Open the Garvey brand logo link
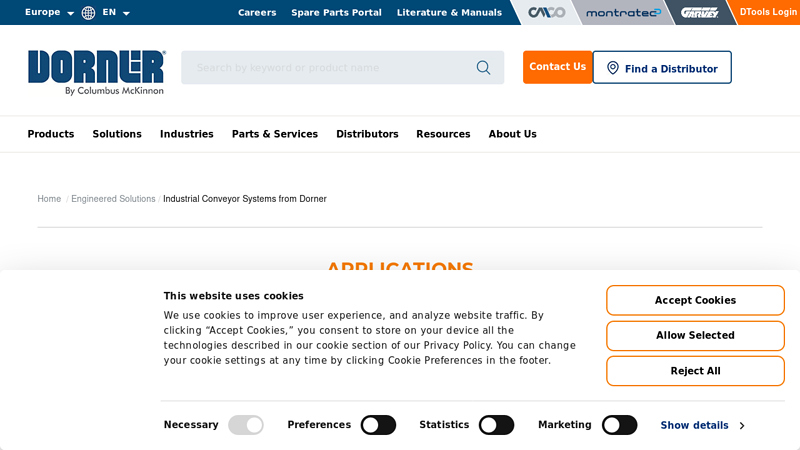This screenshot has width=800, height=450. tap(699, 13)
